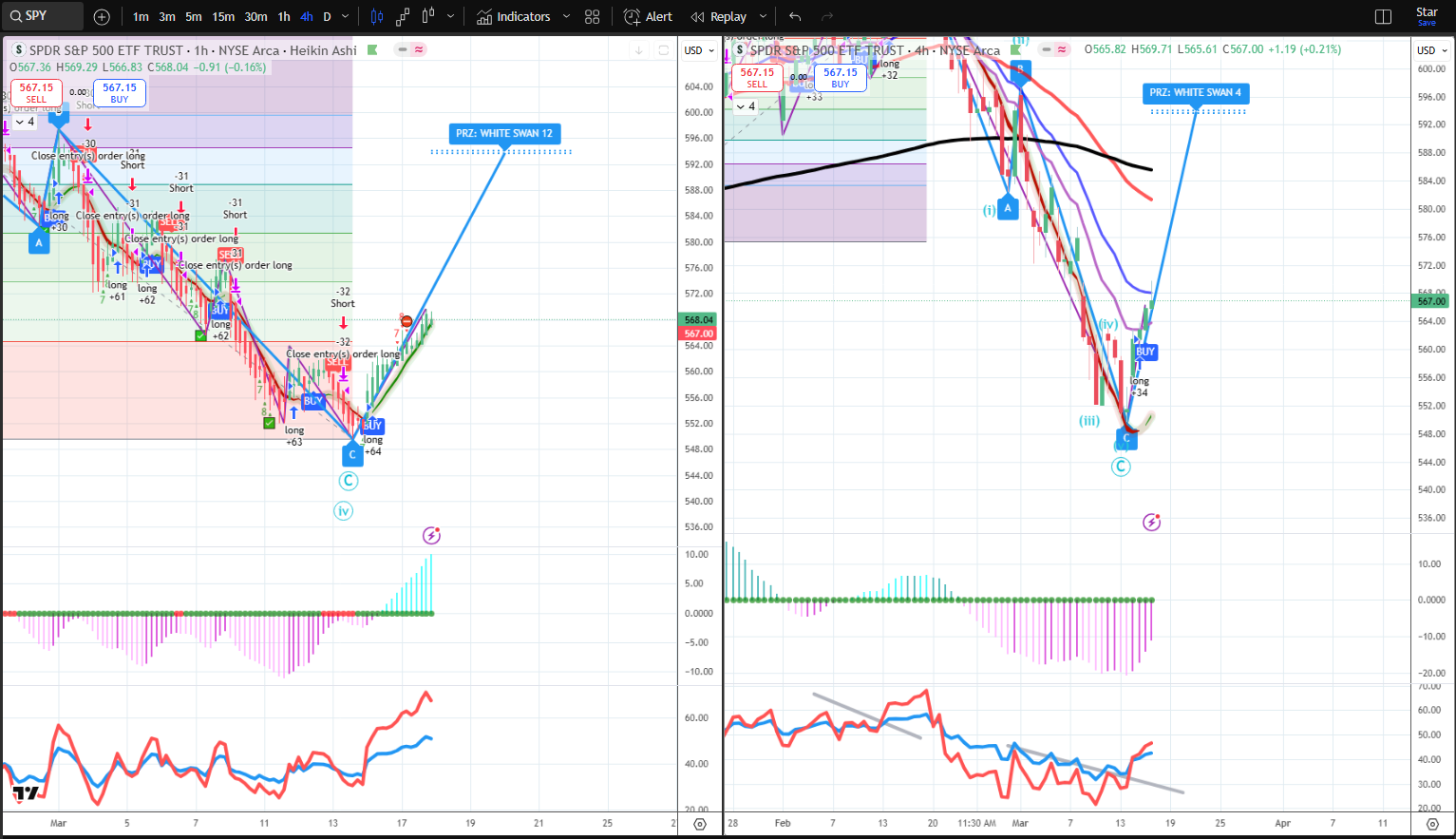
Task: Click the BUY signal label on 4h chart
Action: (x=1145, y=352)
